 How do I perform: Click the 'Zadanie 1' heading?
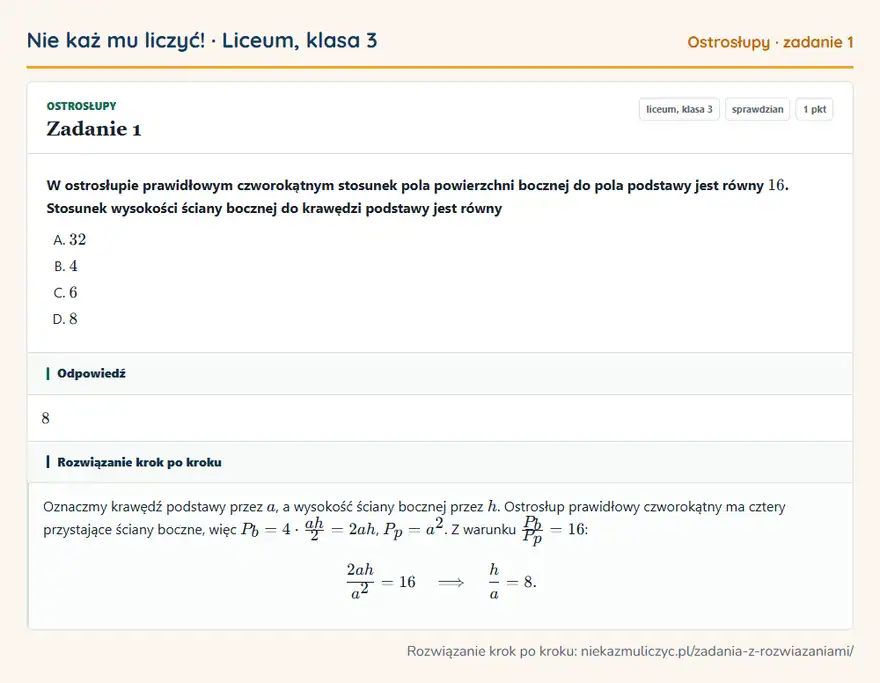click(x=94, y=129)
